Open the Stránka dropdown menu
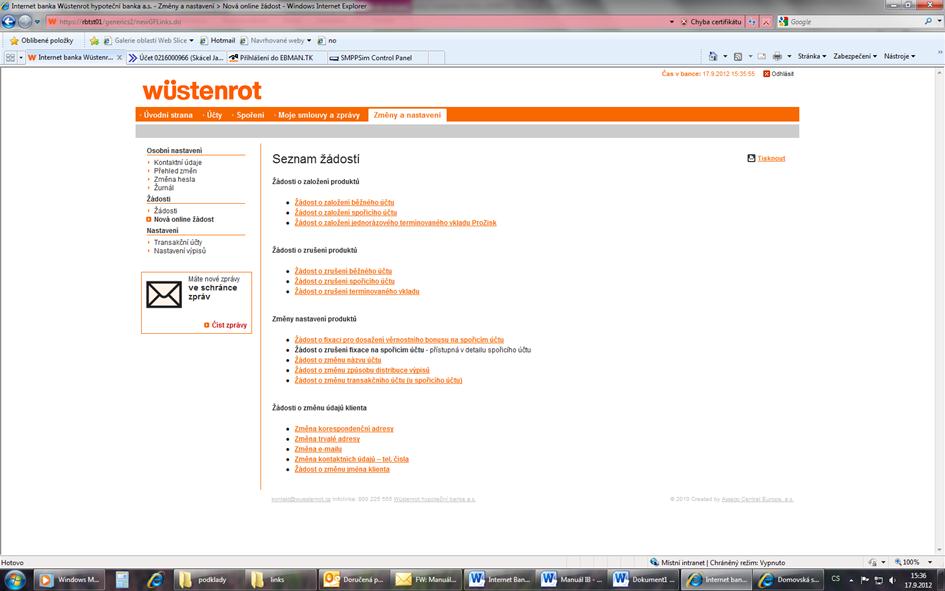The height and width of the screenshot is (591, 945). [x=812, y=56]
